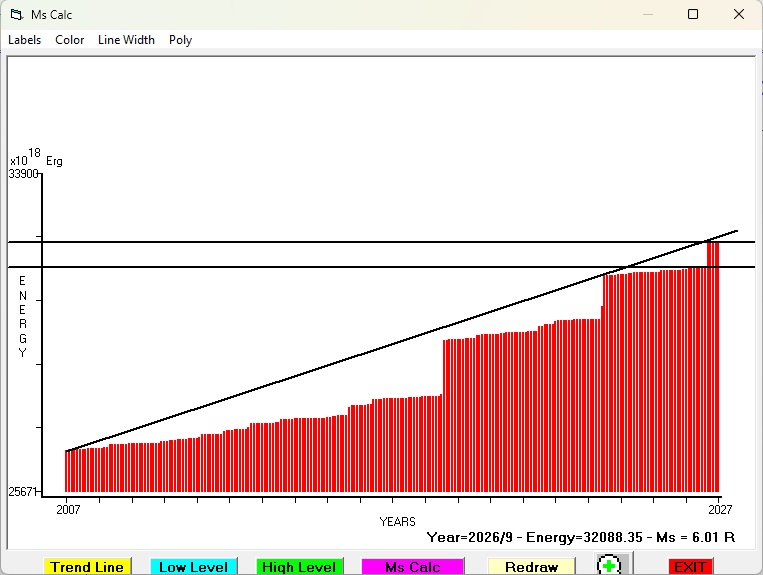Click the Year/Energy/Ms readout text
763x575 pixels.
coord(581,537)
